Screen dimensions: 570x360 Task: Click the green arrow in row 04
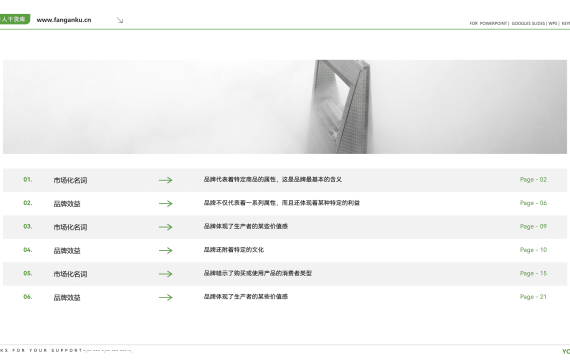coord(166,251)
